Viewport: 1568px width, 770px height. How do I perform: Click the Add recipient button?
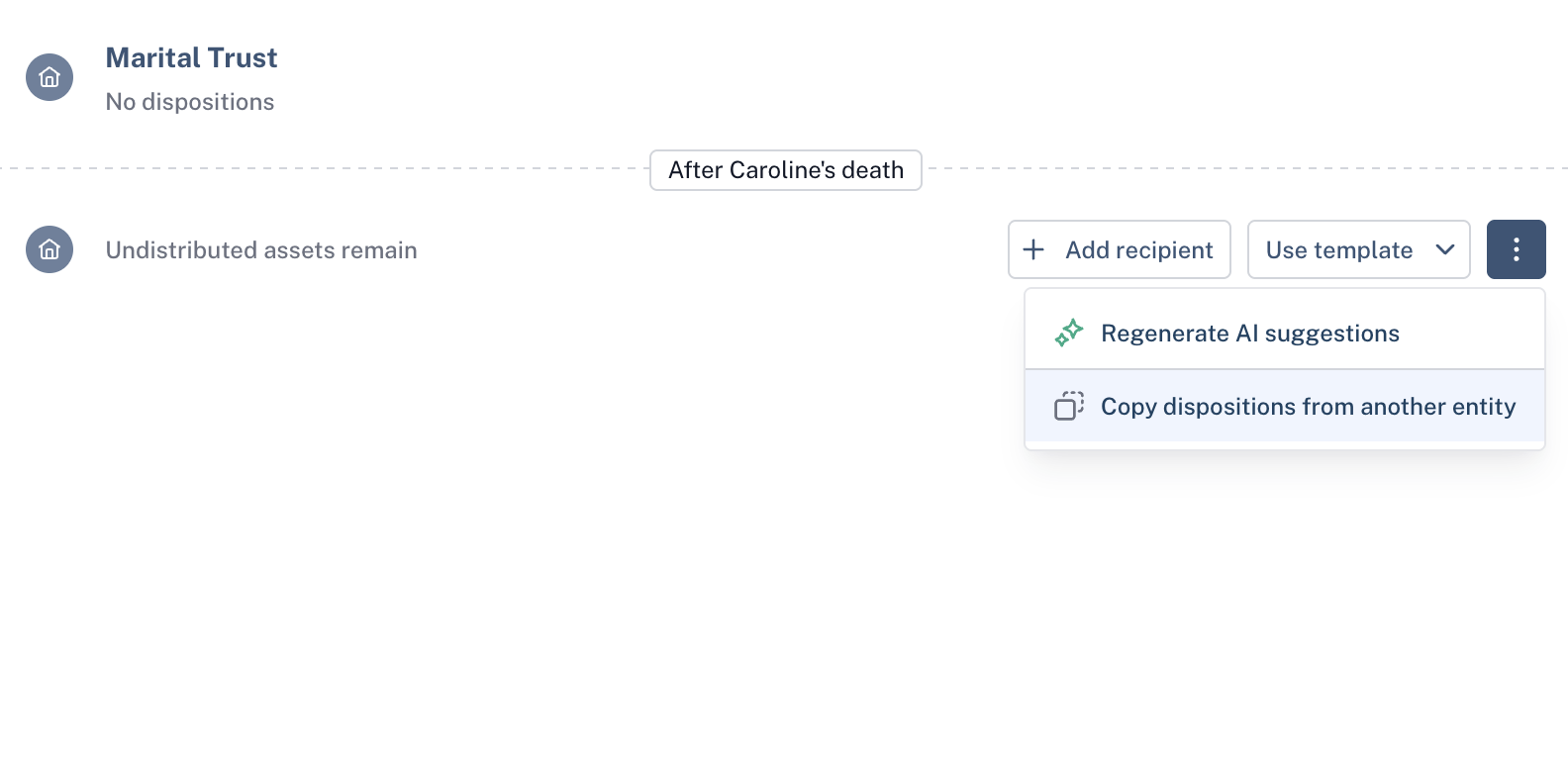1119,249
